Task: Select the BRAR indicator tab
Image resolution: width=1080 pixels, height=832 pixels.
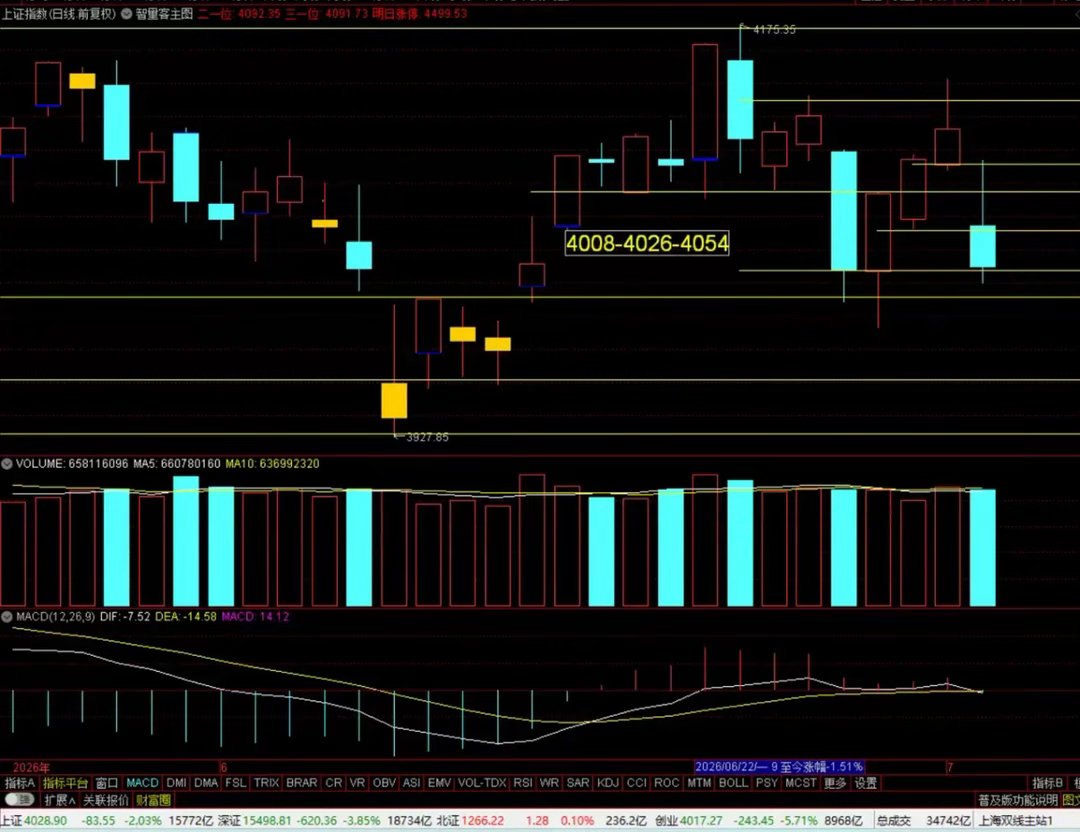Action: pyautogui.click(x=302, y=783)
